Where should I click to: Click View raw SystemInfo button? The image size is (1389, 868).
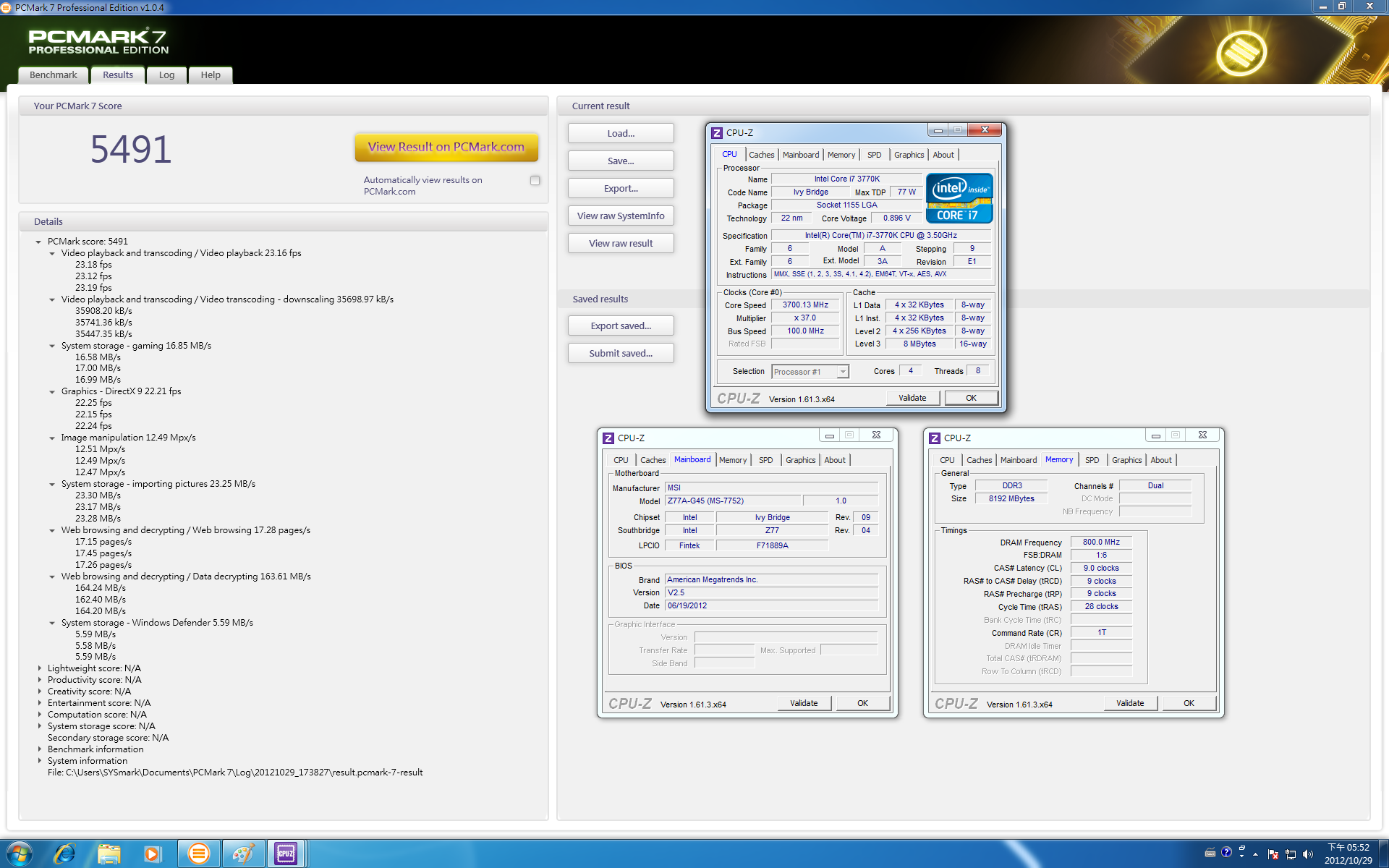click(x=621, y=216)
